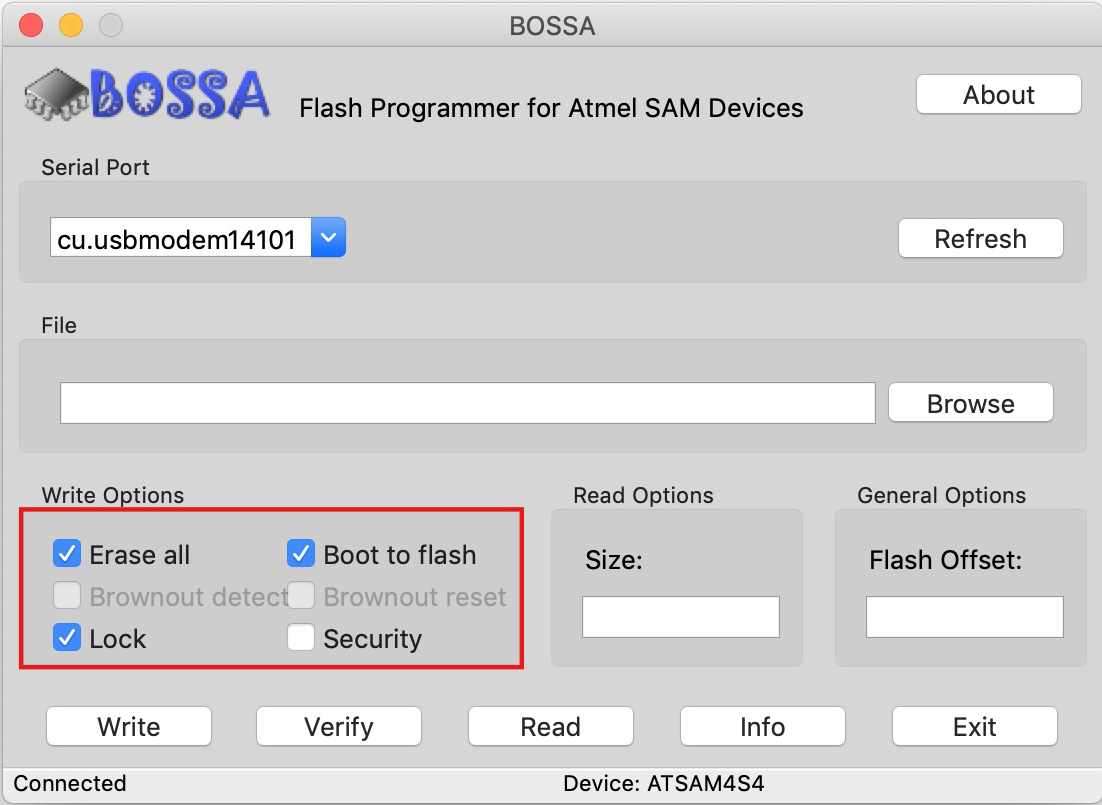1102x805 pixels.
Task: Open the About dialog
Action: tap(999, 94)
